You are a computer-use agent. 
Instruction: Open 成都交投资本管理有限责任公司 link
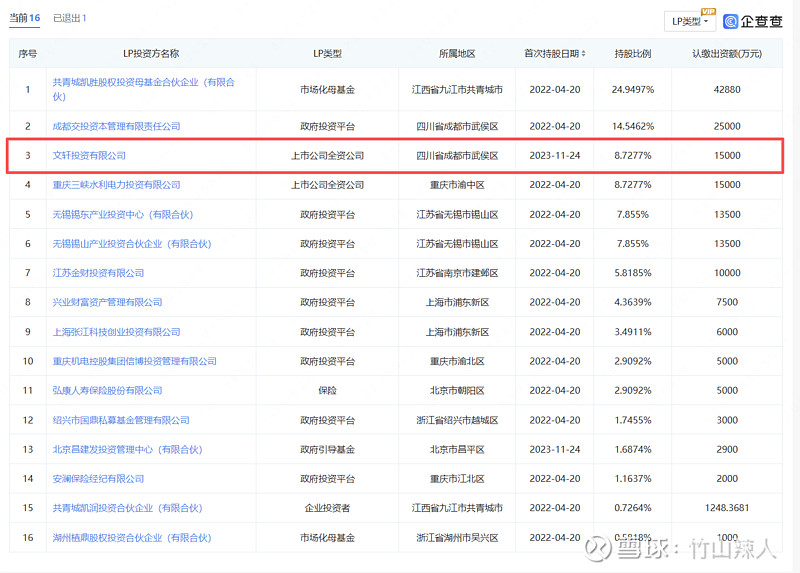[116, 127]
